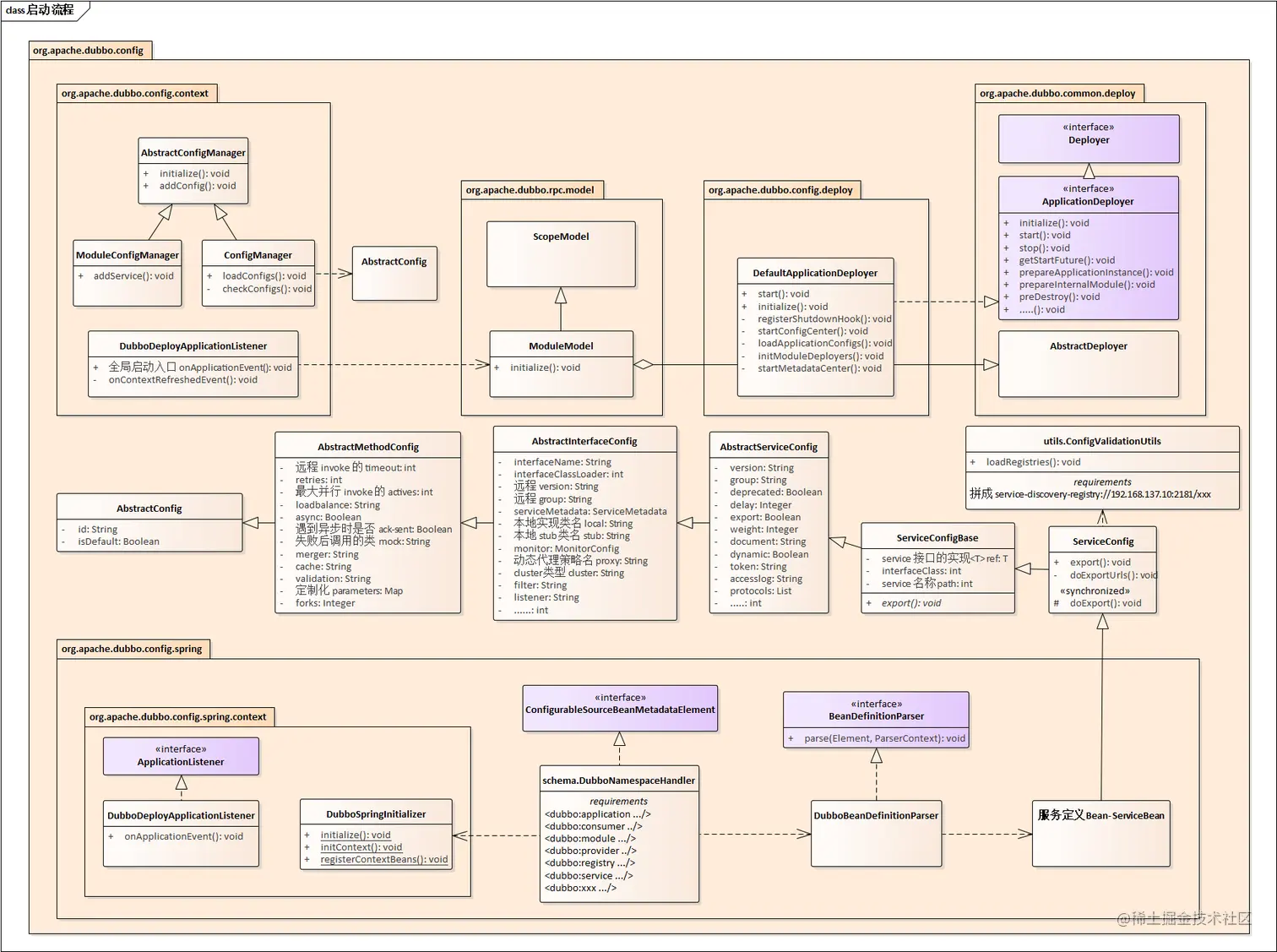
Task: Click the parse(Element, ParserContext): void method
Action: point(884,738)
